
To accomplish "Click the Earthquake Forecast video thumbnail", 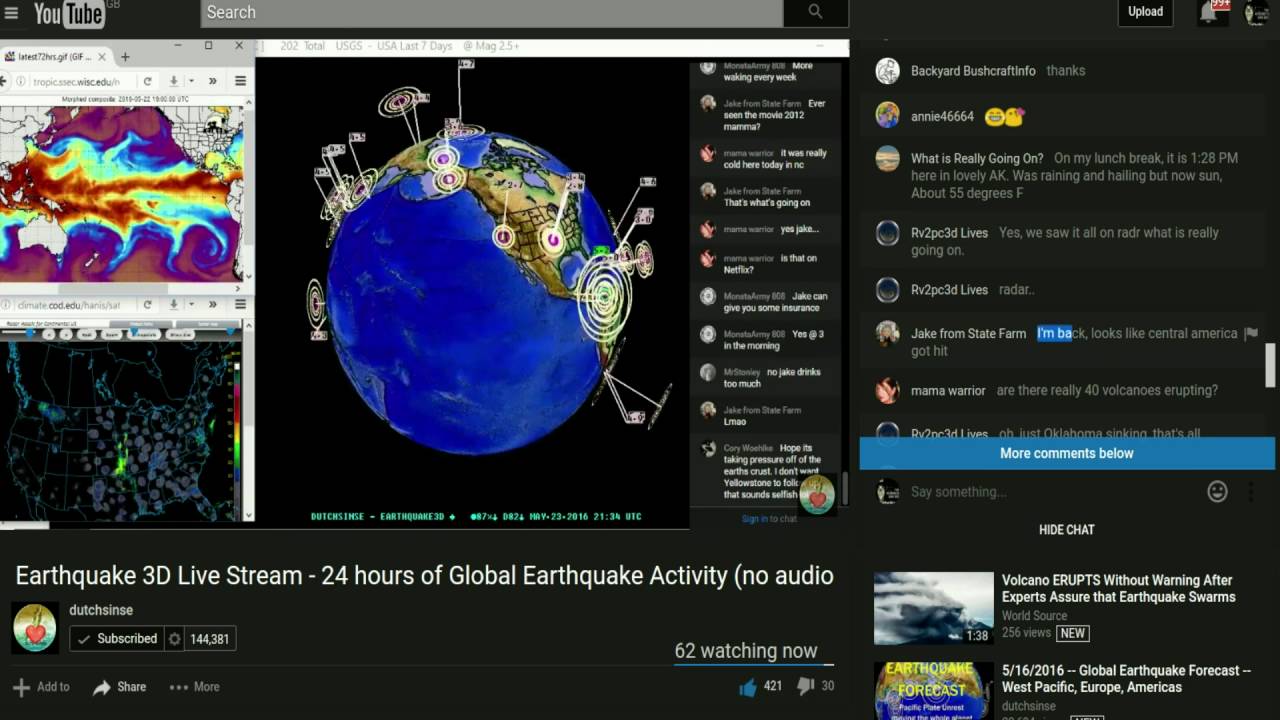I will pos(934,691).
